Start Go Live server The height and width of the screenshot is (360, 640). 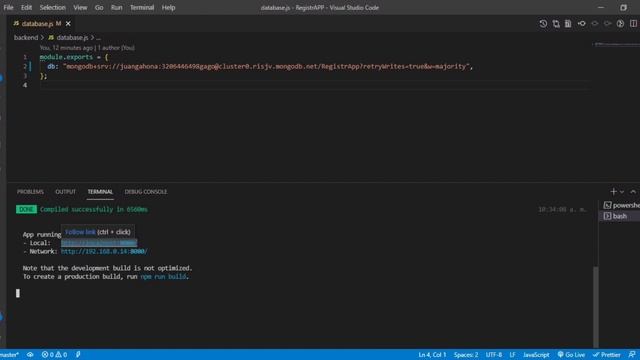tap(571, 355)
